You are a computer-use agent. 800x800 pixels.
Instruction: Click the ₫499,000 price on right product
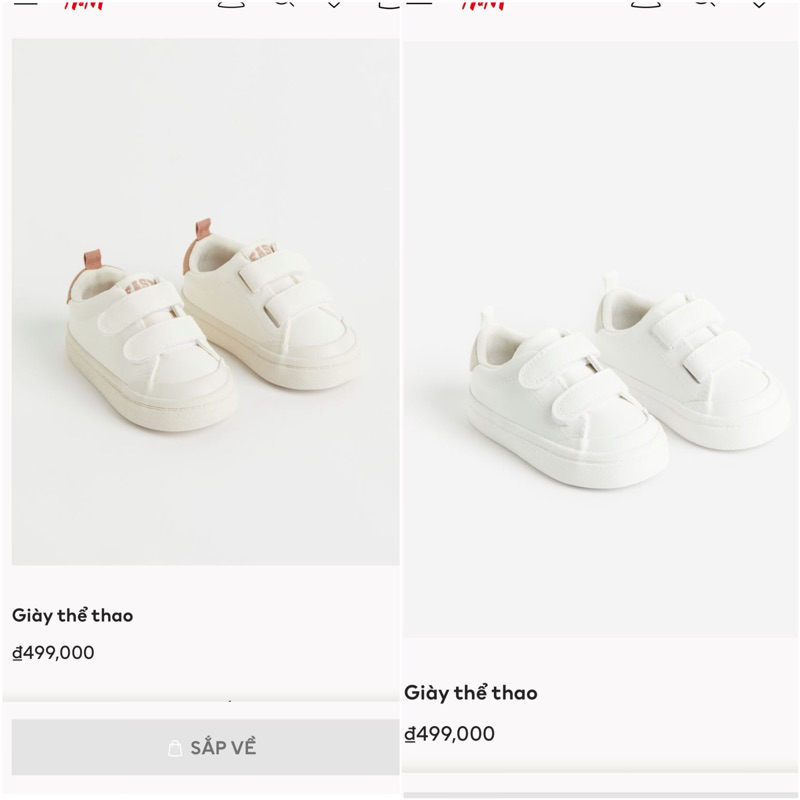coord(449,734)
